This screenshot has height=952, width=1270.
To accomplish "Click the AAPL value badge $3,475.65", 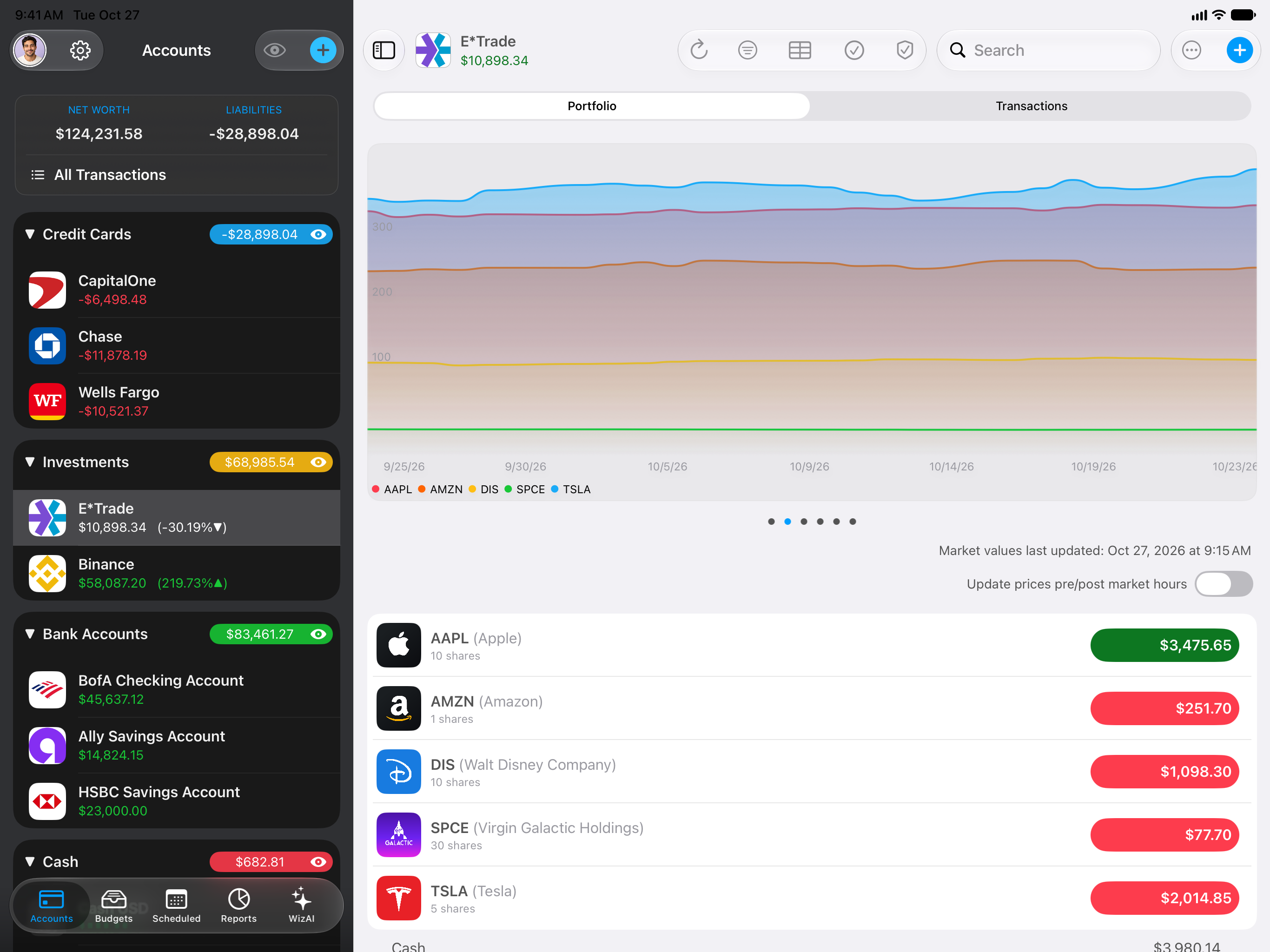I will click(1165, 645).
